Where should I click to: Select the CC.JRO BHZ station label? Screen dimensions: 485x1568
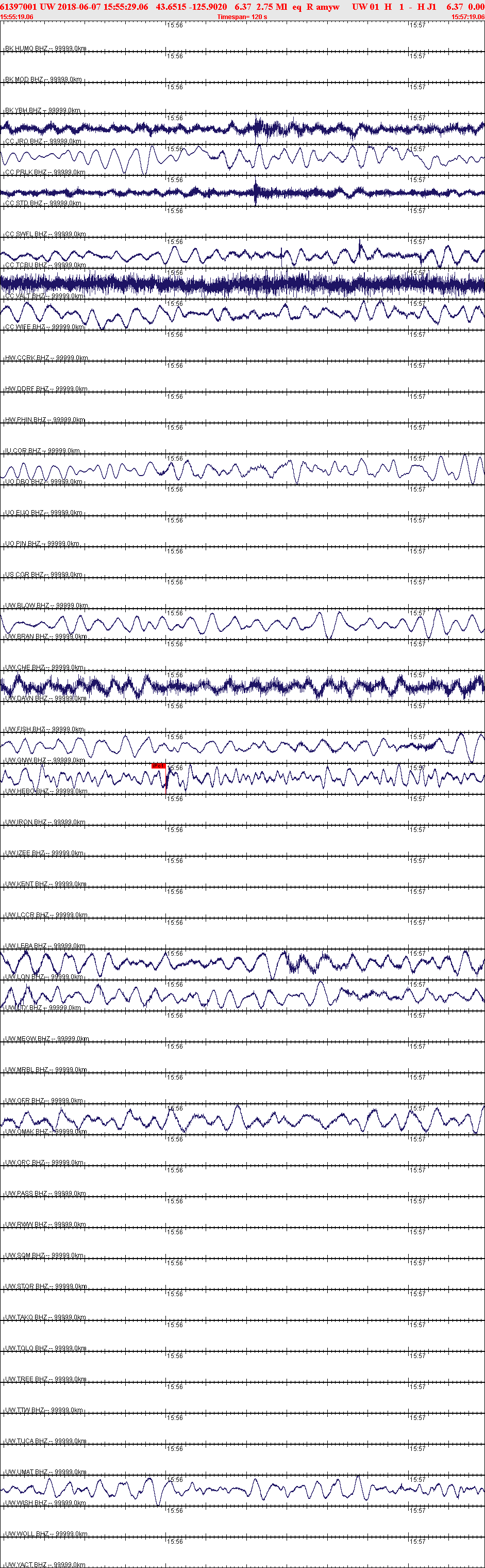pyautogui.click(x=43, y=142)
